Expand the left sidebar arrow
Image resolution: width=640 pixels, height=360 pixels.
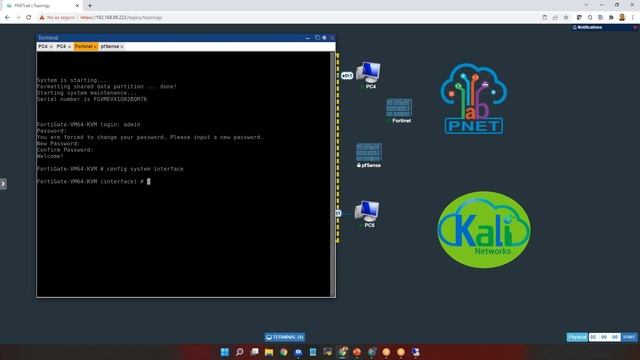[x=3, y=184]
